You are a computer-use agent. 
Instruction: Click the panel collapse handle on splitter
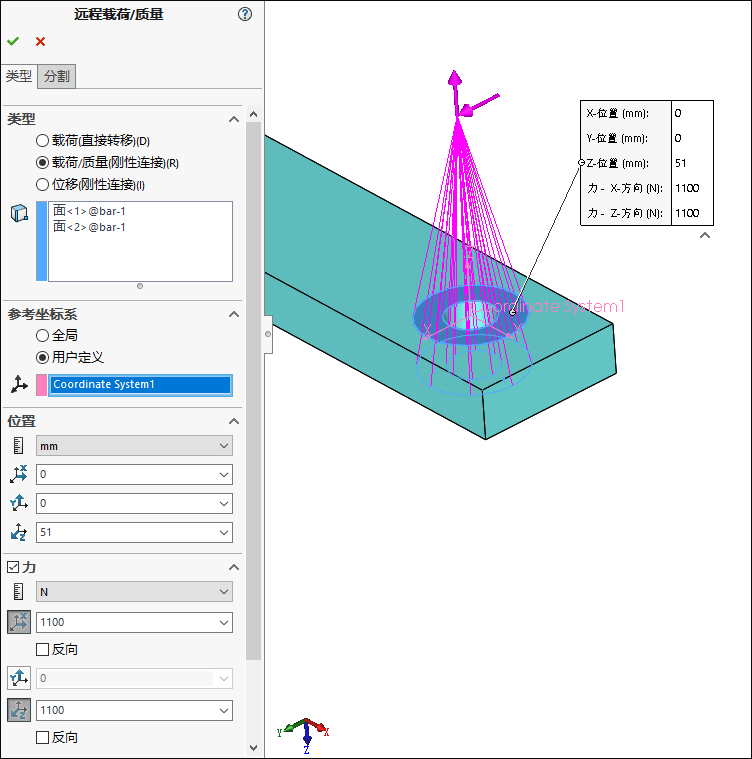click(268, 334)
